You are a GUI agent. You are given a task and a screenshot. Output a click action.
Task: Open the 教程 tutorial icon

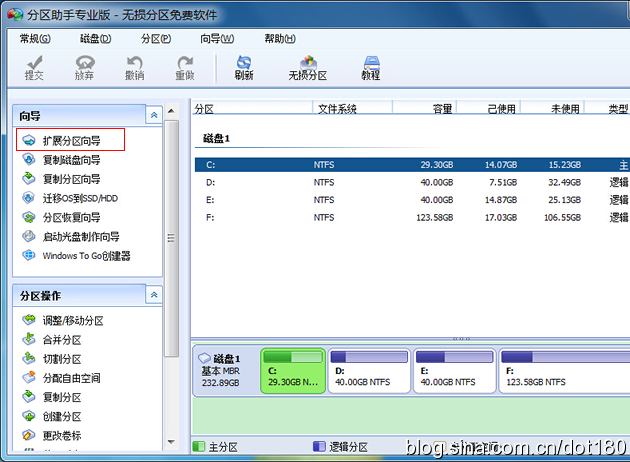point(371,68)
